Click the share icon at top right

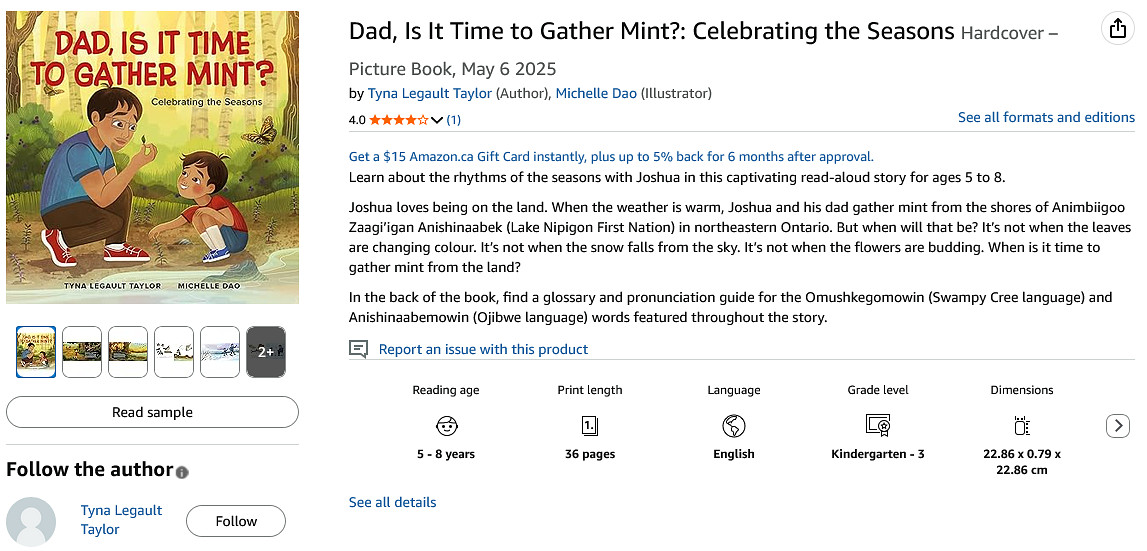[1117, 30]
